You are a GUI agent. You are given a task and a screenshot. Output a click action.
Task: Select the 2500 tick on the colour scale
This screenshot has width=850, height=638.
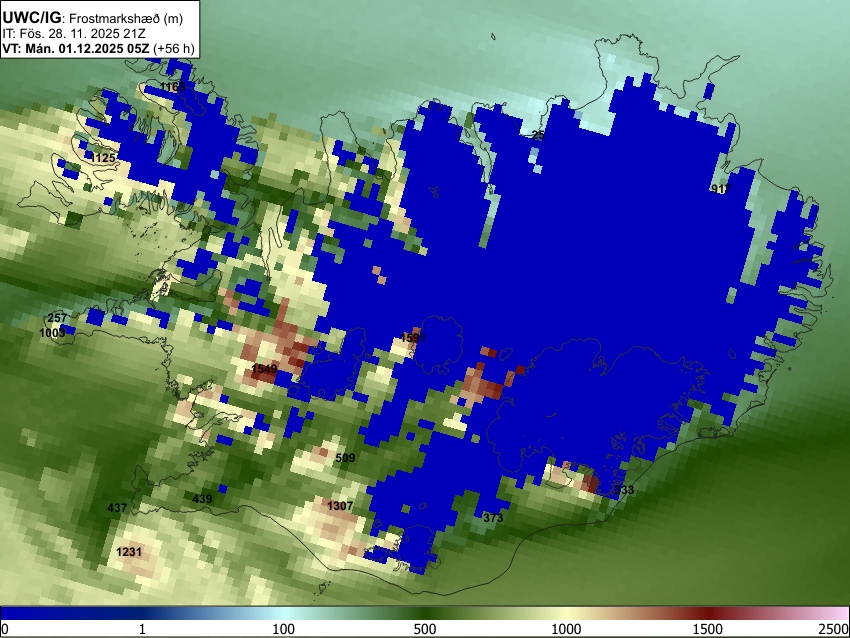point(834,629)
